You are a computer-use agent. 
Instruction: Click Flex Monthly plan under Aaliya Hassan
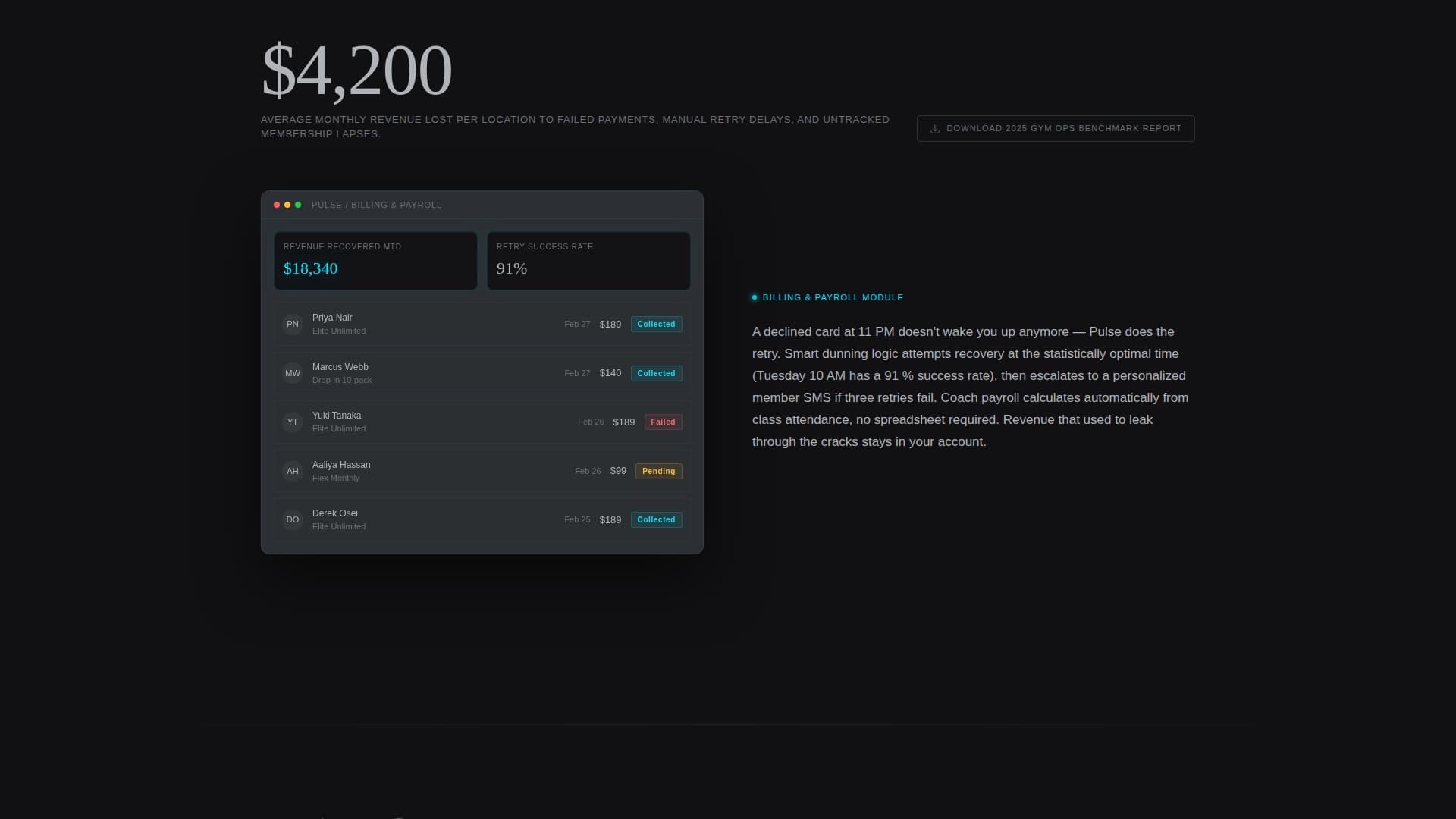point(336,478)
